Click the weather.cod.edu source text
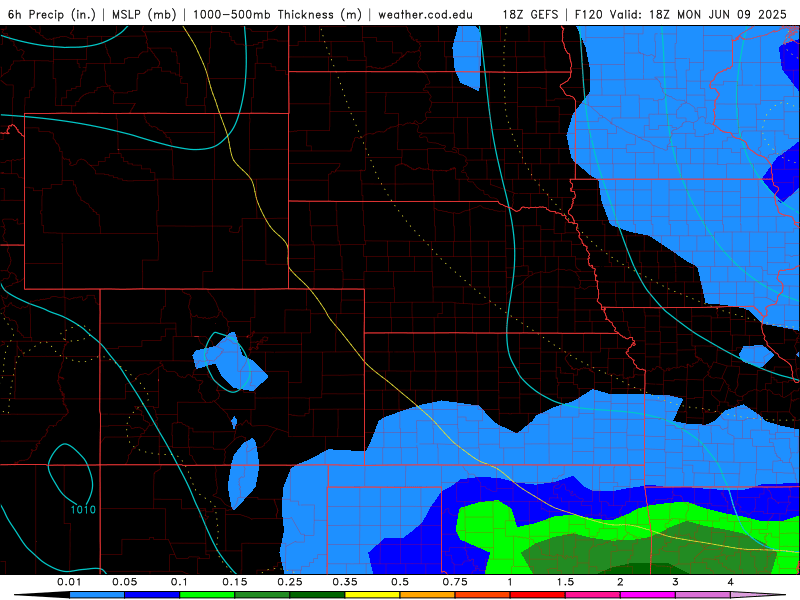This screenshot has height=600, width=800. point(425,14)
